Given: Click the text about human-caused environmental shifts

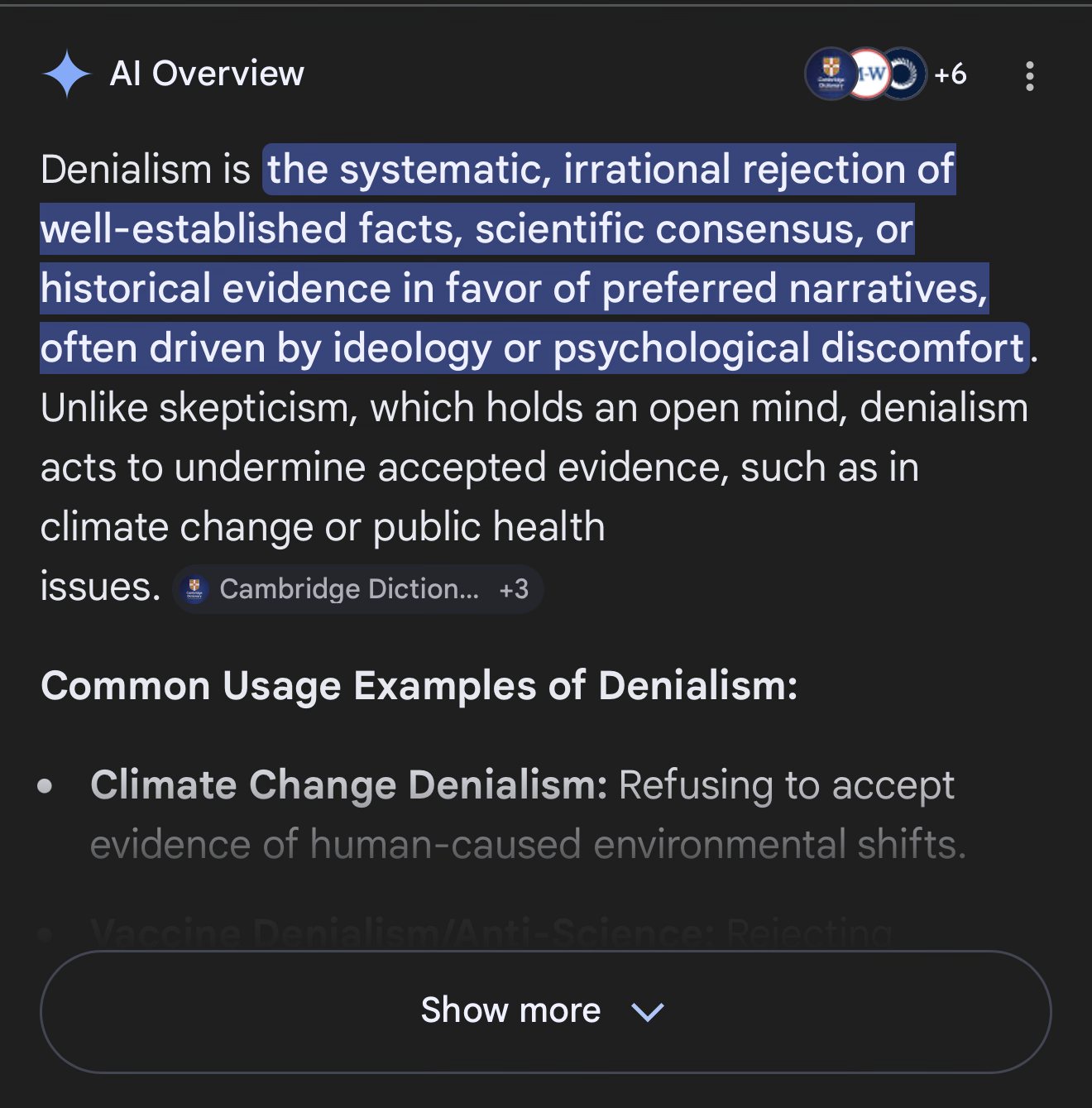Looking at the screenshot, I should click(528, 845).
